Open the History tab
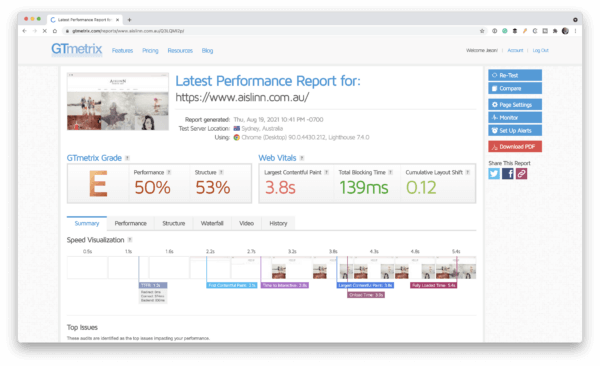 (278, 223)
